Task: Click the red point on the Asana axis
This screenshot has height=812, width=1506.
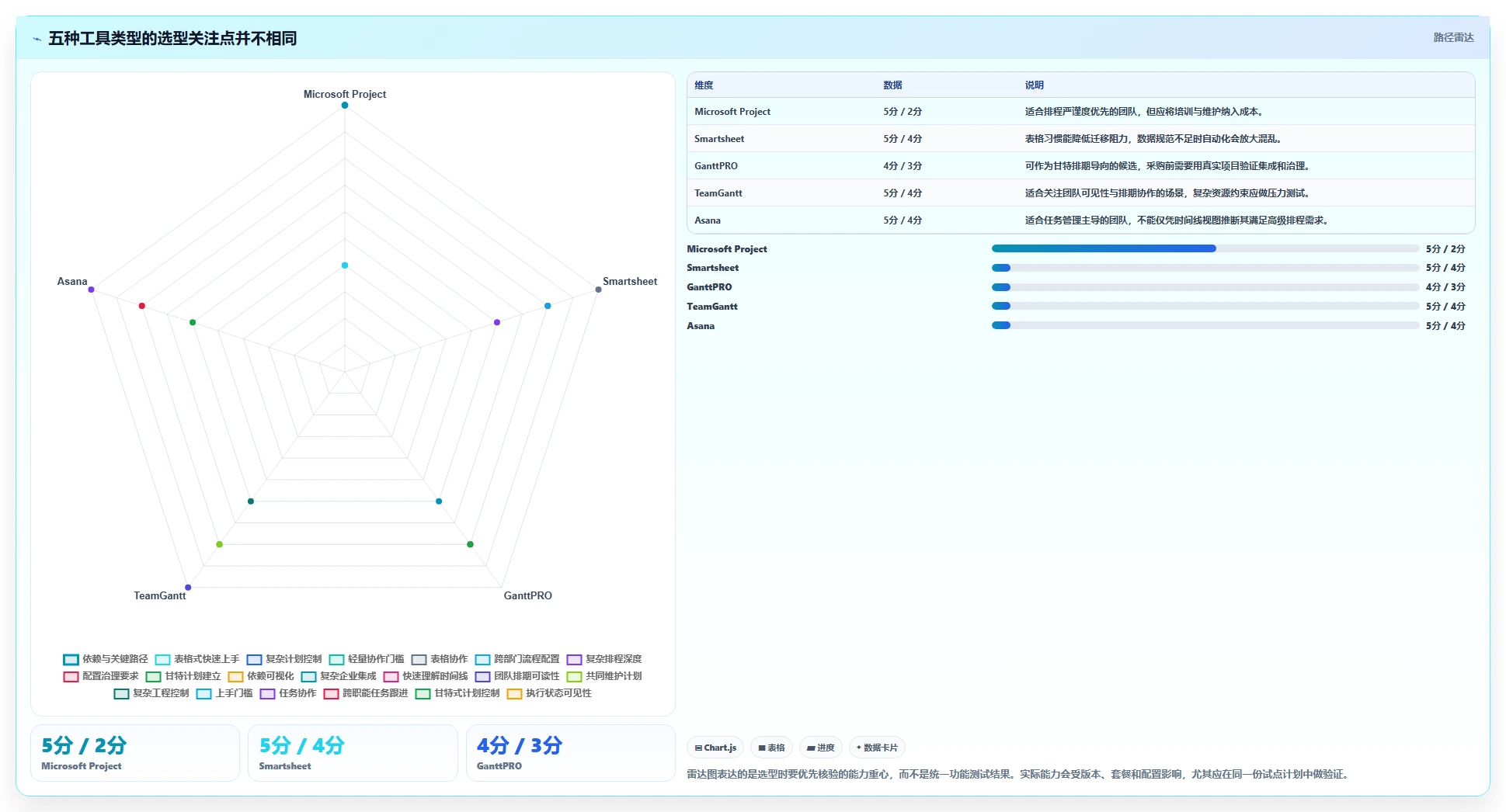Action: point(142,306)
